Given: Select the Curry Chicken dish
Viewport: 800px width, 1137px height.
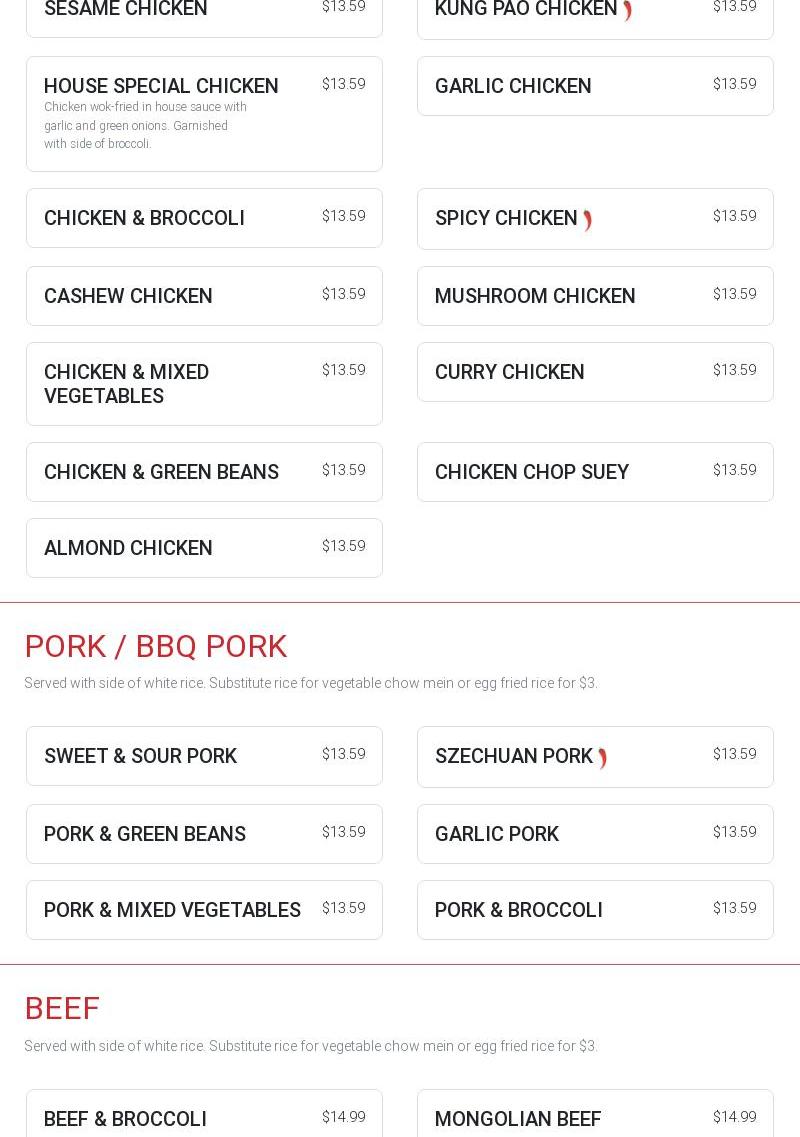Looking at the screenshot, I should pos(595,372).
